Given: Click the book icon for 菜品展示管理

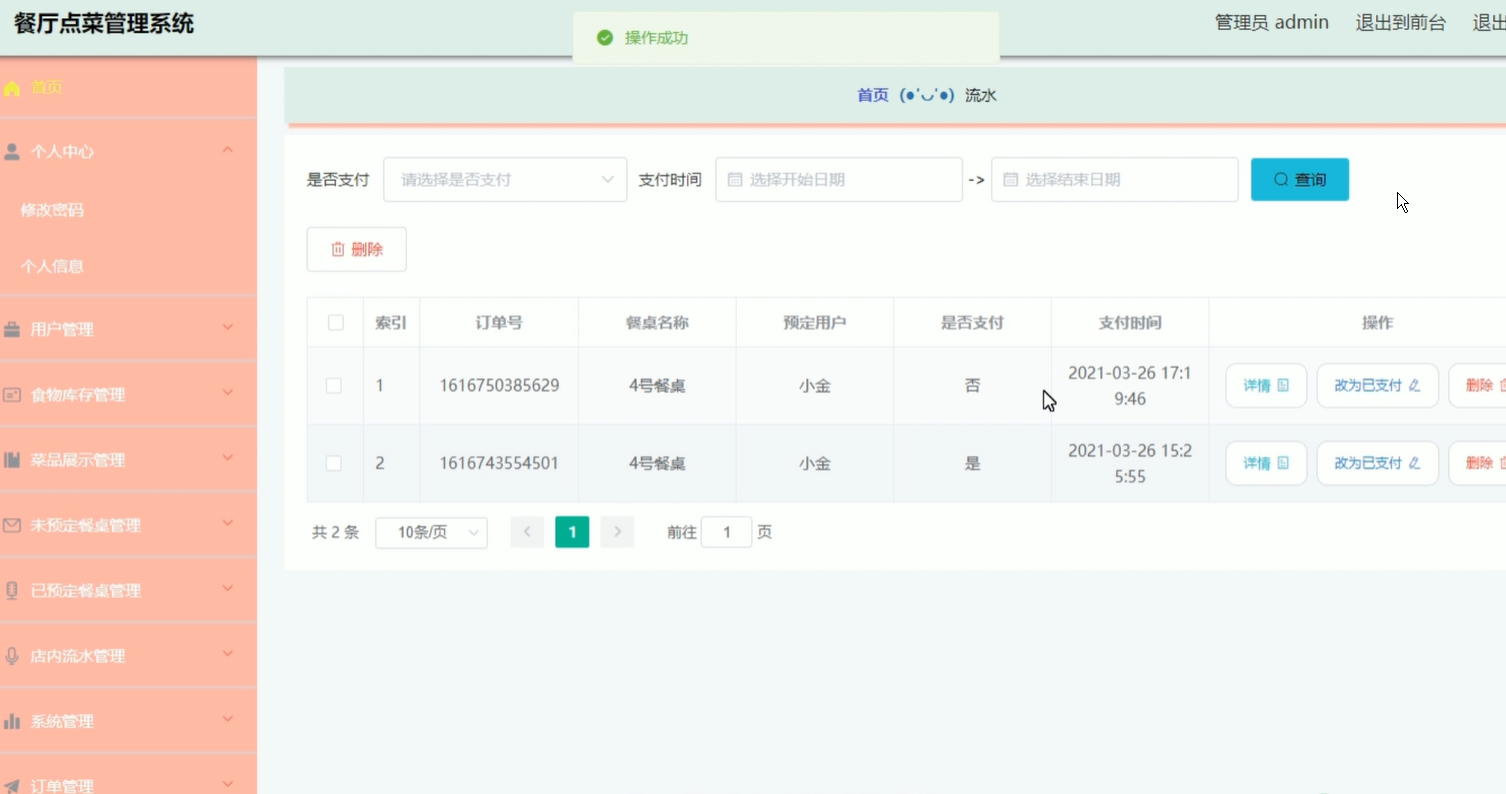Looking at the screenshot, I should pos(12,460).
